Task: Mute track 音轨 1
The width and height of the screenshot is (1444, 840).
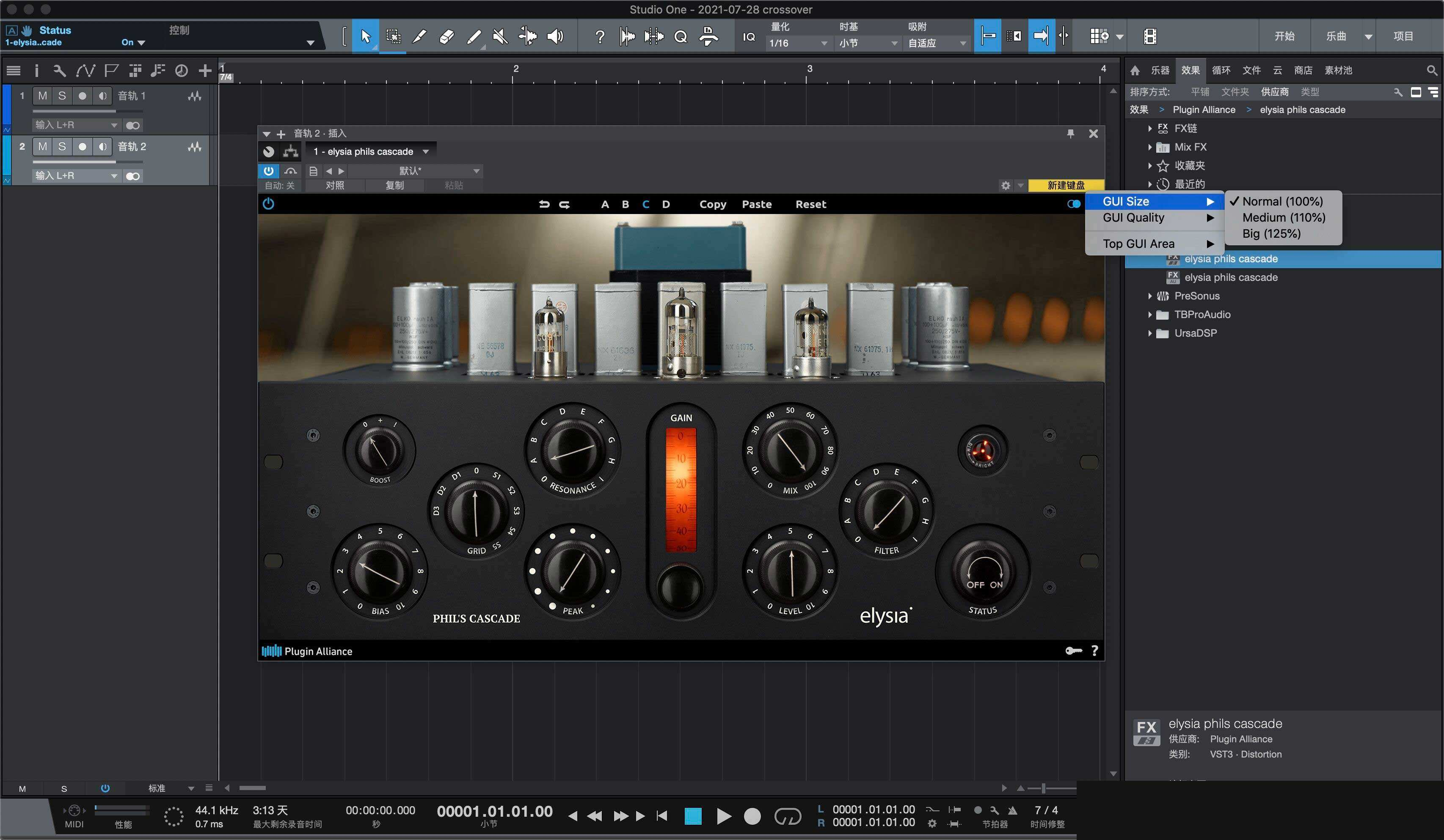Action: click(42, 96)
